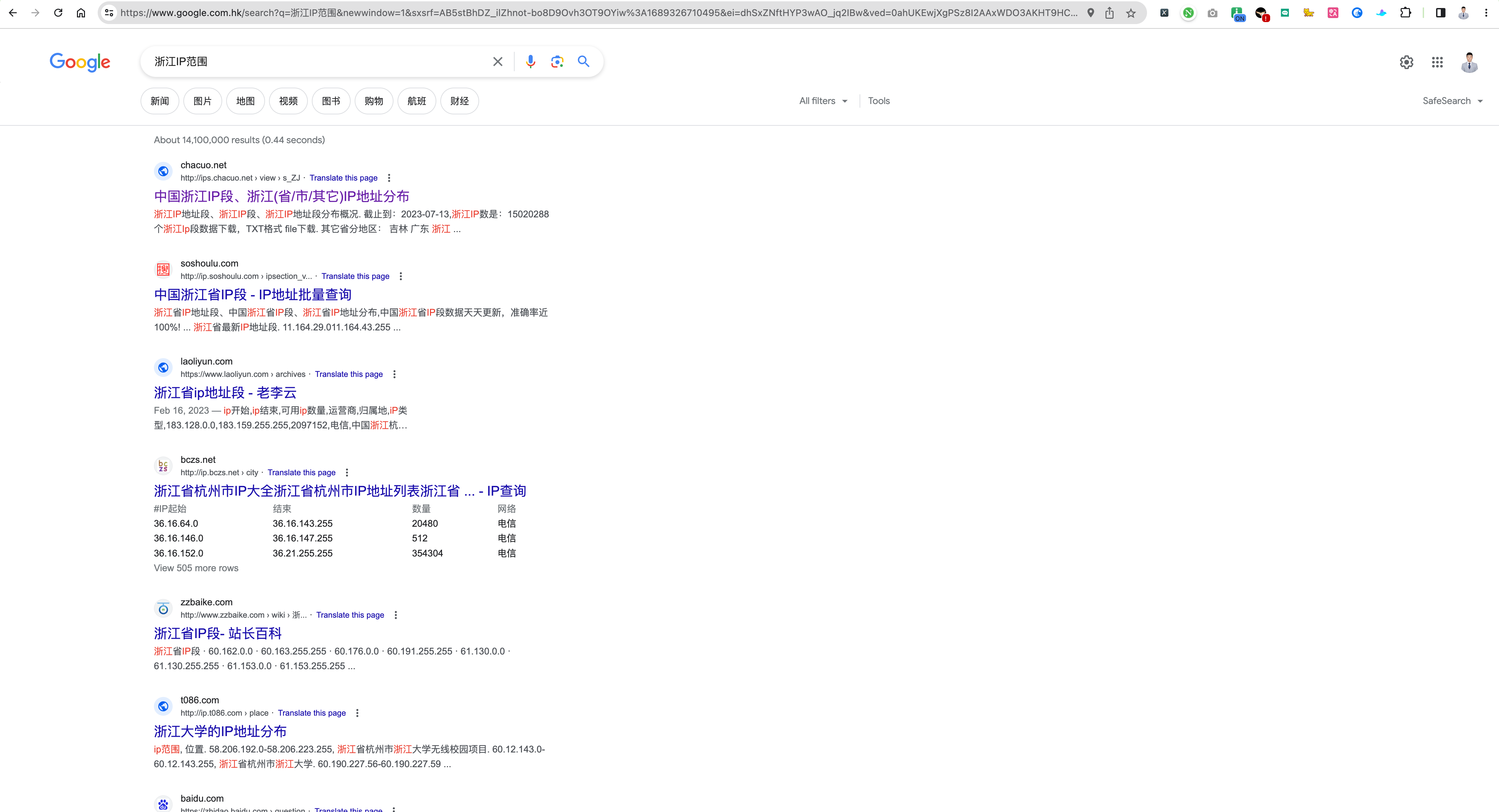The image size is (1499, 812).
Task: Go back to the previous page
Action: (13, 13)
